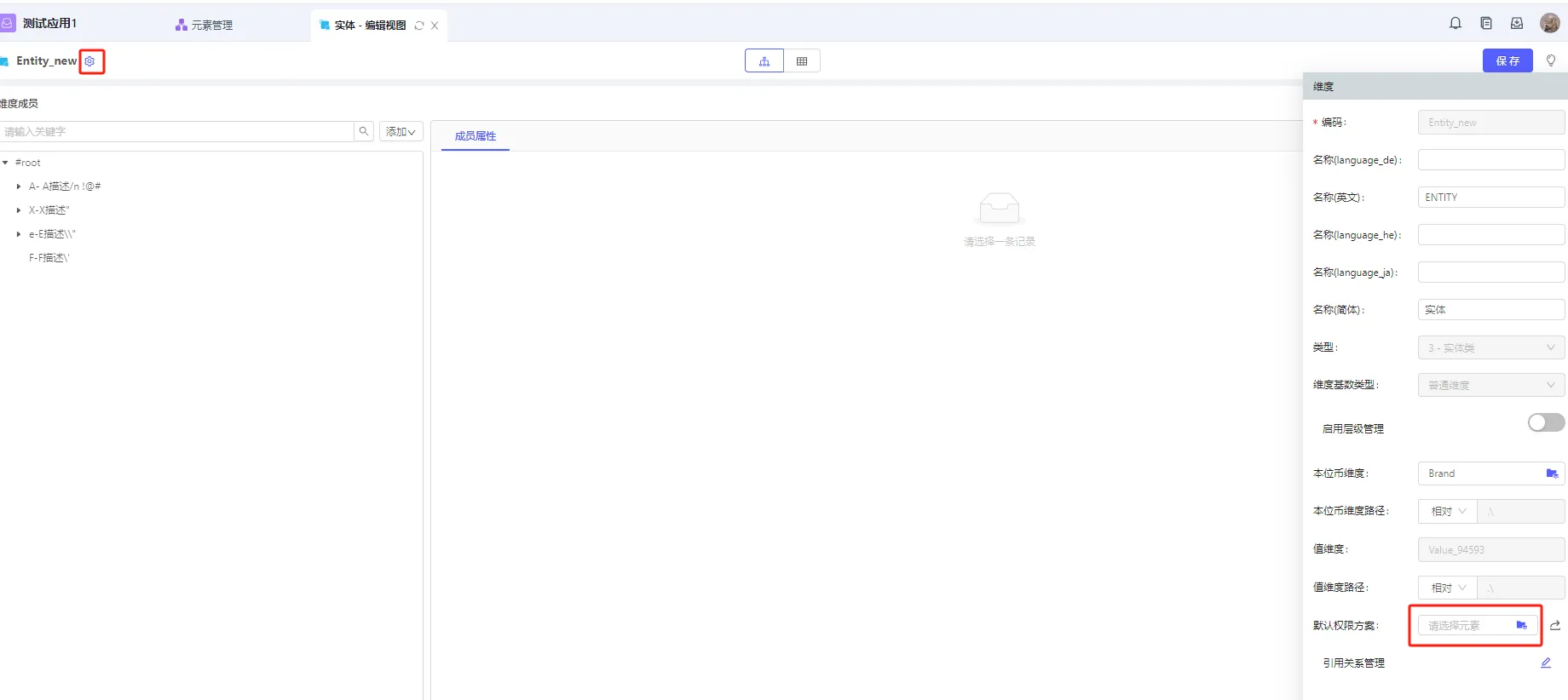Switch to tree hierarchy view icon
Viewport: 1568px width, 700px height.
(764, 61)
